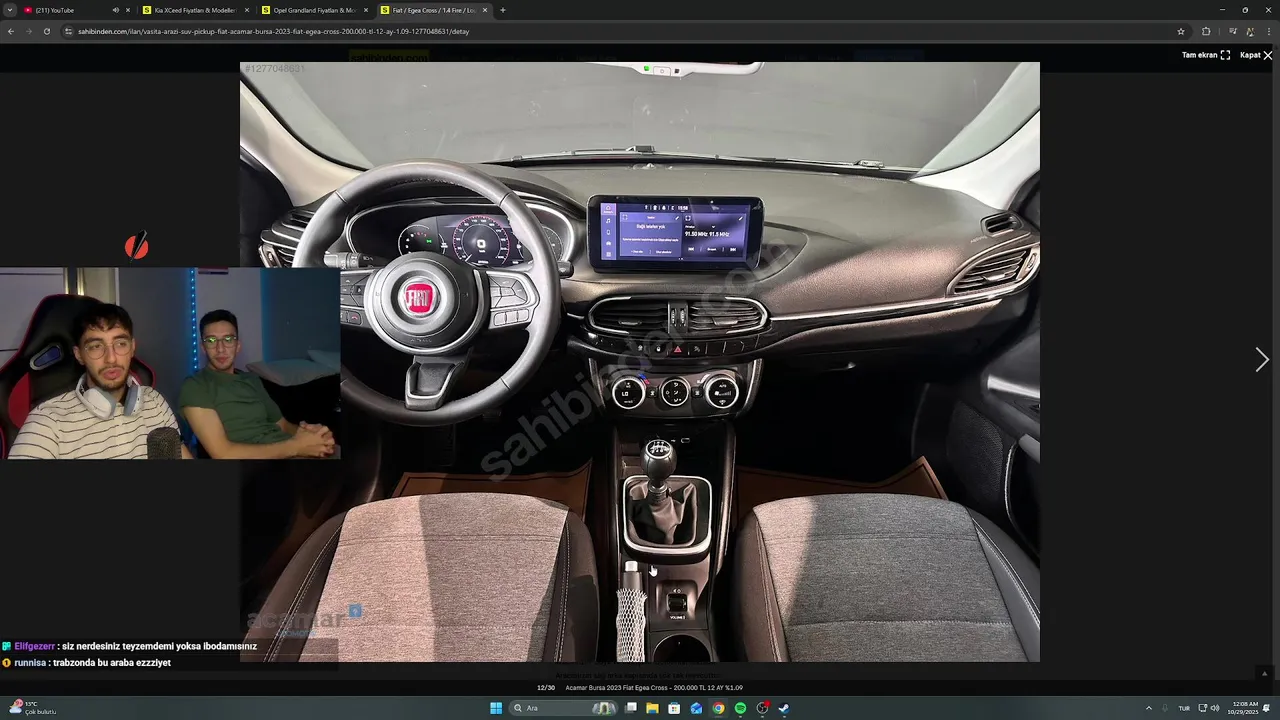The width and height of the screenshot is (1280, 720).
Task: Open the browser profile icon
Action: point(1250,31)
